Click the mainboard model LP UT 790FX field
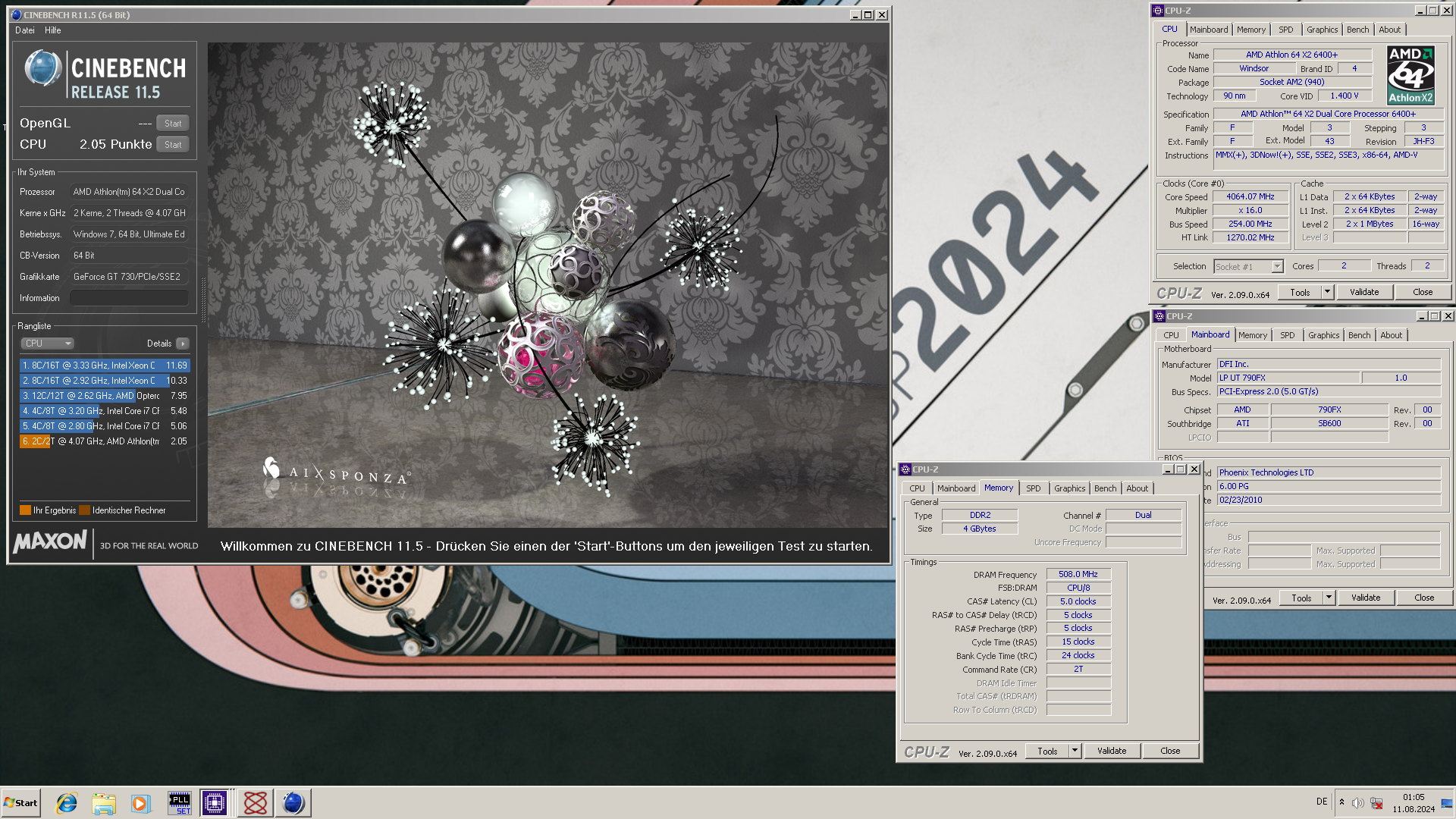The height and width of the screenshot is (819, 1456). [x=1288, y=378]
